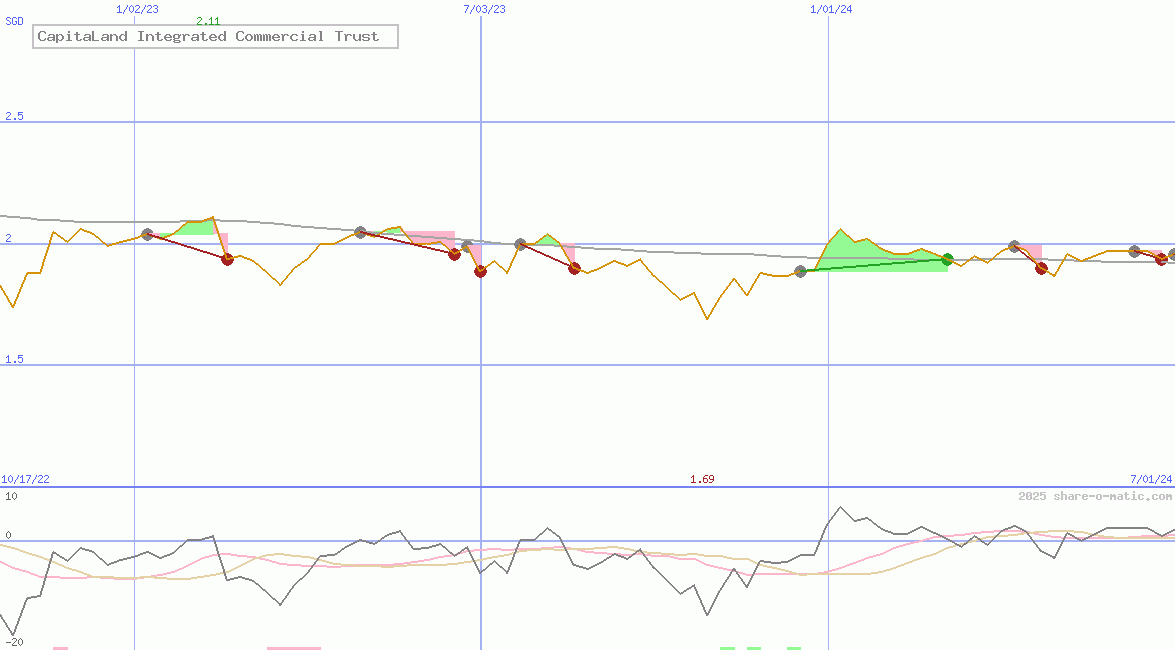Click the 7/03/23 date label at top
The width and height of the screenshot is (1175, 650).
(484, 9)
